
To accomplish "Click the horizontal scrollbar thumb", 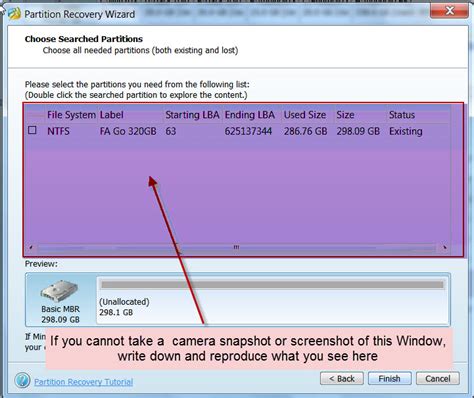I will pos(236,247).
